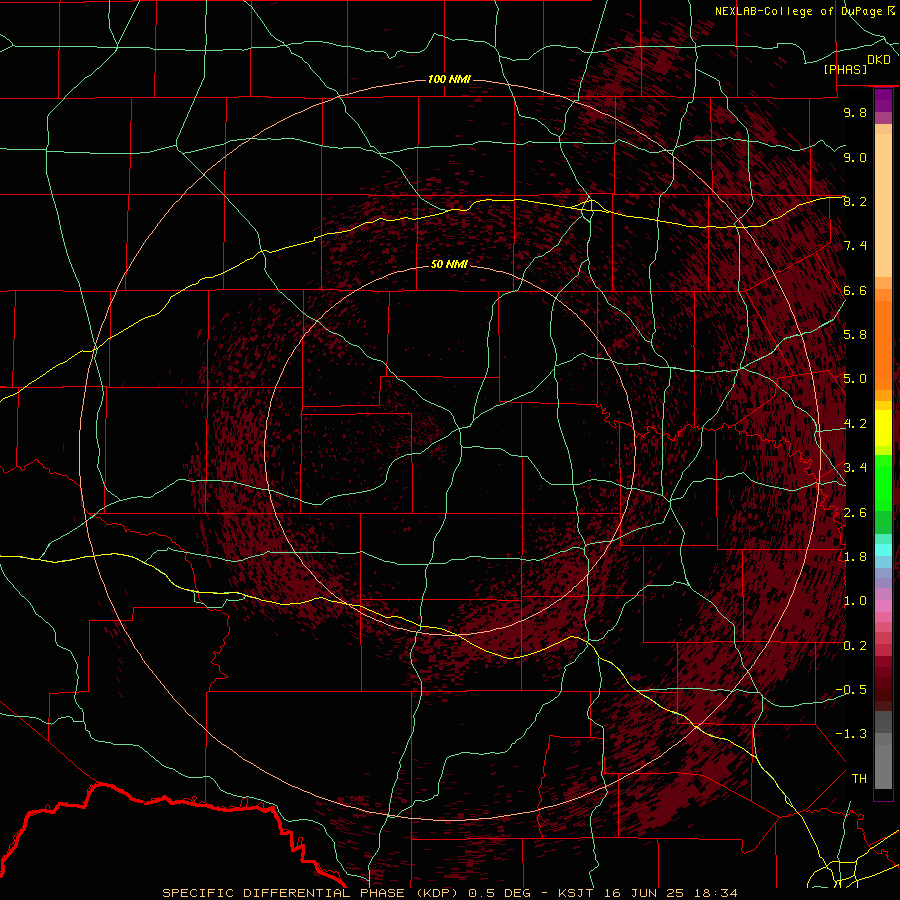900x900 pixels.
Task: Click the Specific Differential Phase KDP caption
Action: point(449,893)
